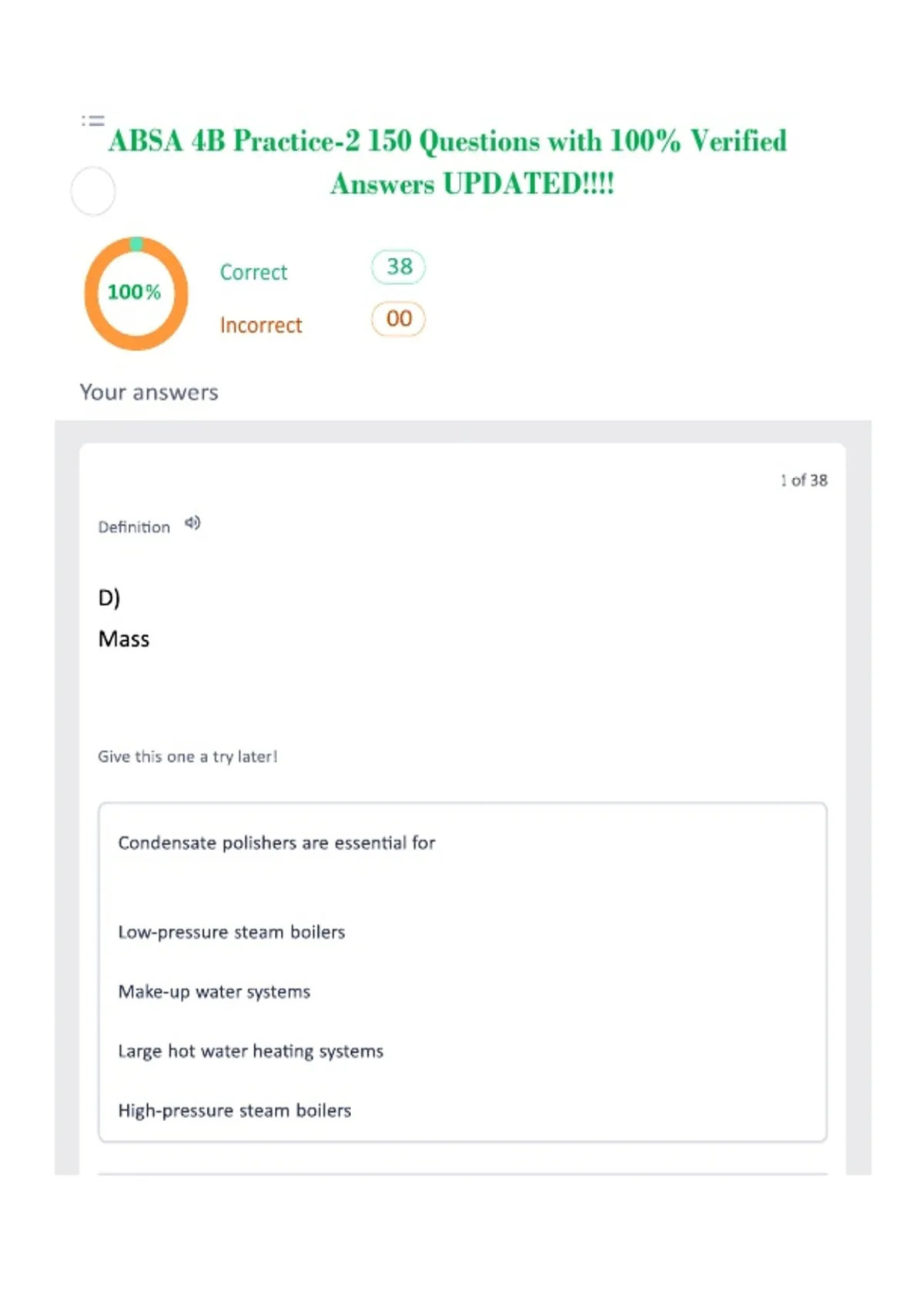Click the Correct label
The image size is (924, 1309).
coord(253,273)
